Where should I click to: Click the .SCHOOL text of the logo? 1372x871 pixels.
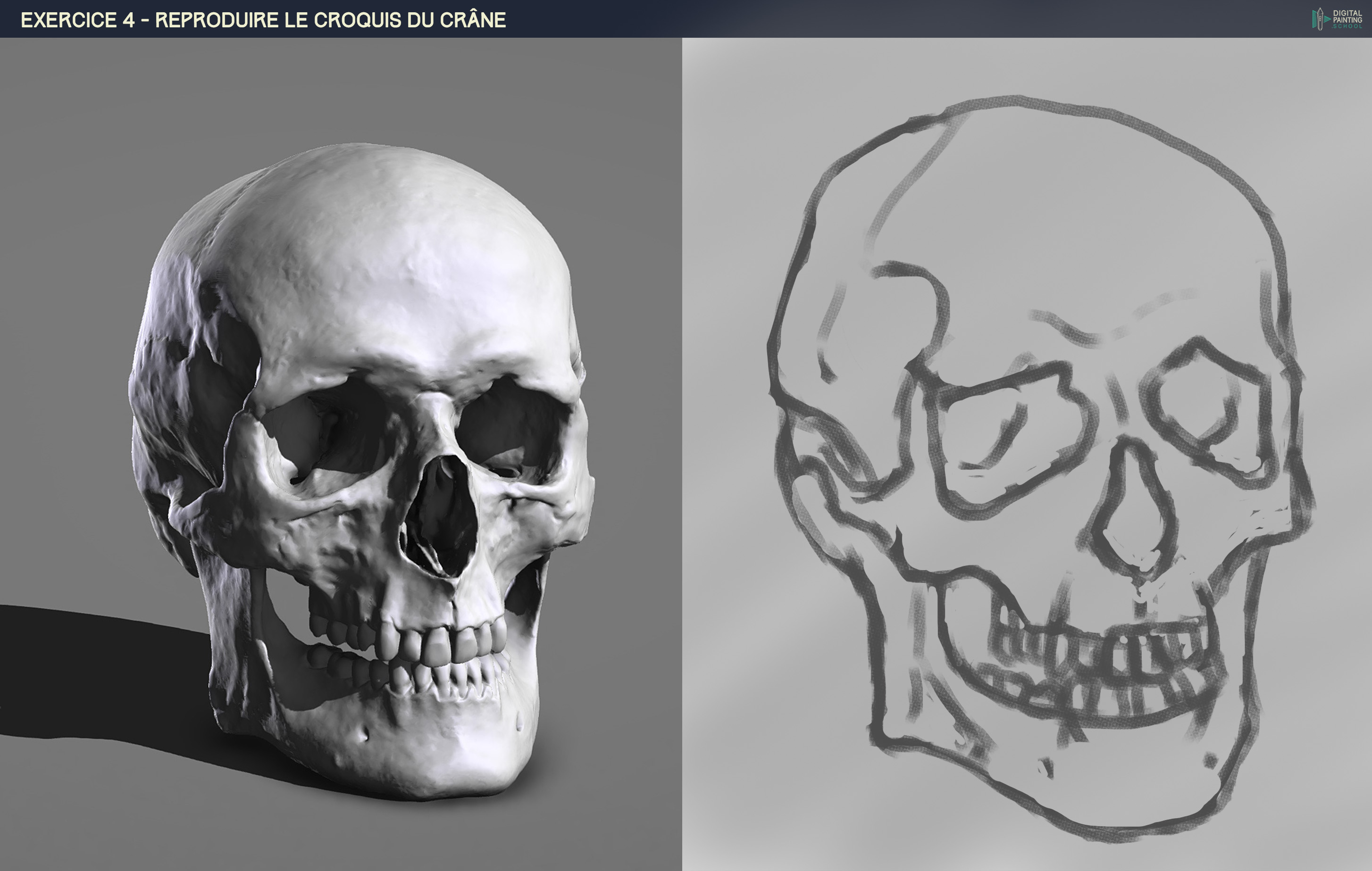coord(1348,26)
